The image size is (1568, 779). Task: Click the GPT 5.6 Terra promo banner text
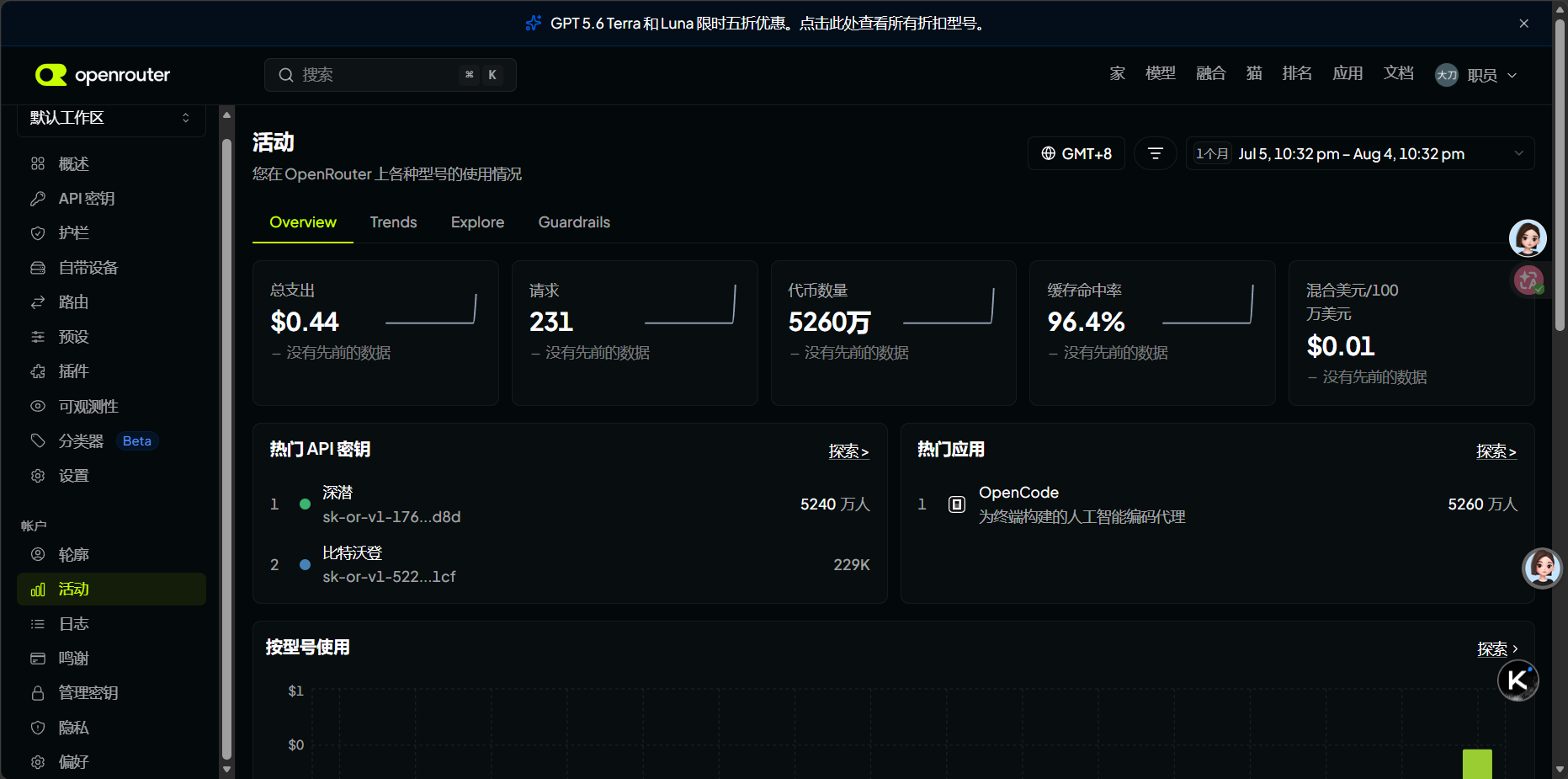pyautogui.click(x=769, y=24)
